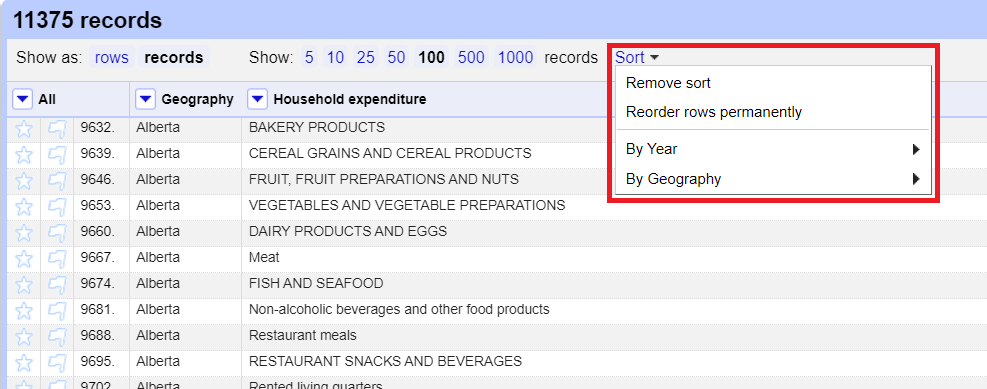Open Geography column dropdown arrow

[x=146, y=99]
